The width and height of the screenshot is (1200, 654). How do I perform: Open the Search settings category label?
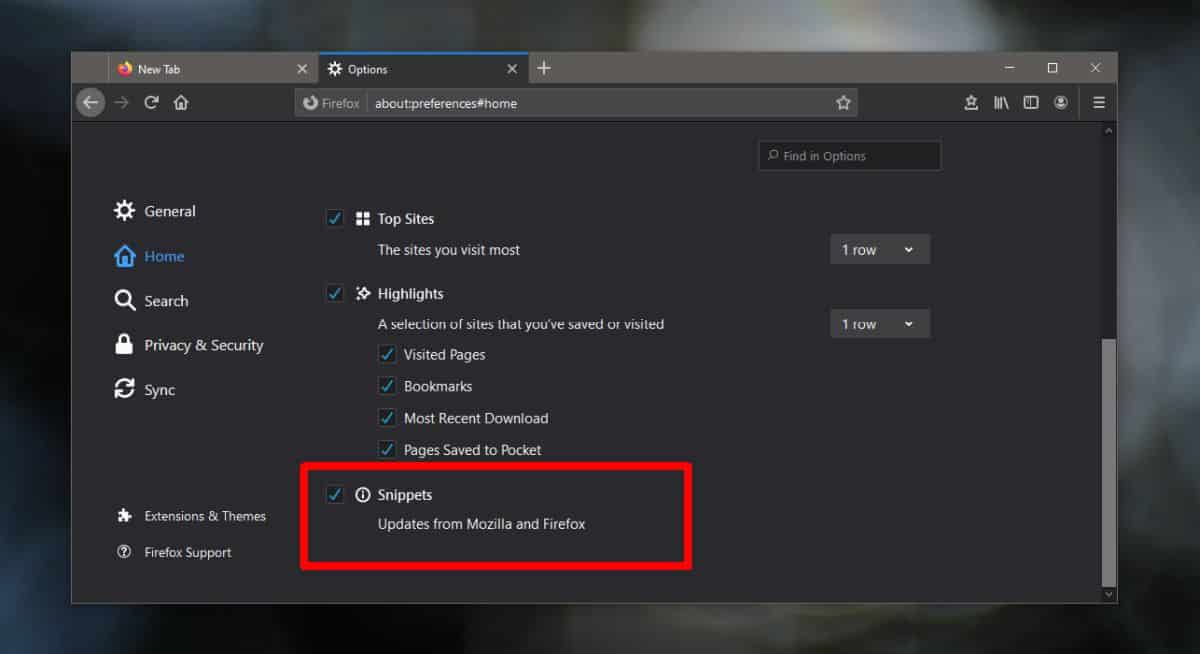point(166,301)
